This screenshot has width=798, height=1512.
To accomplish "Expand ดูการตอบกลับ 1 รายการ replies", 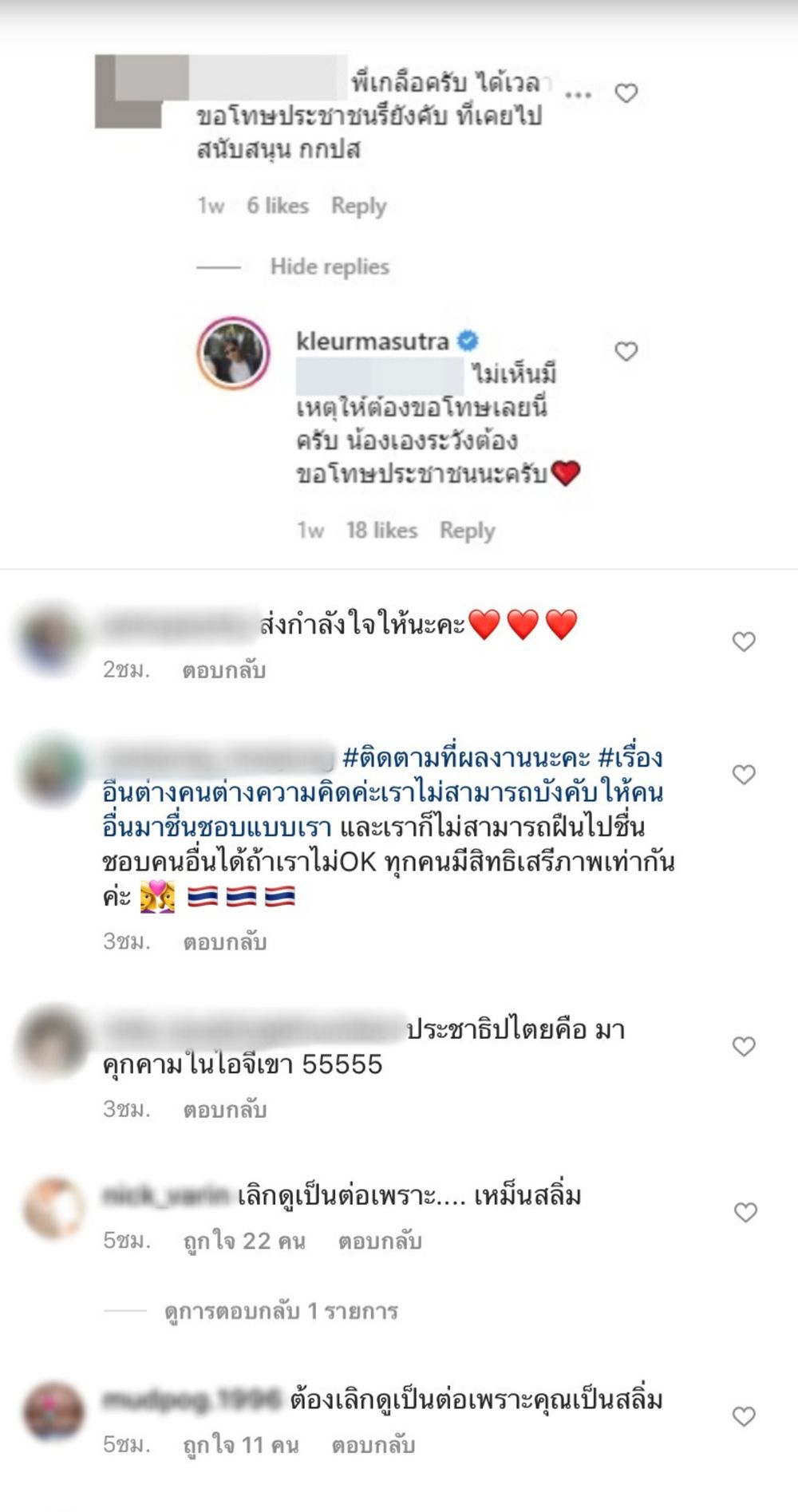I will [281, 1311].
